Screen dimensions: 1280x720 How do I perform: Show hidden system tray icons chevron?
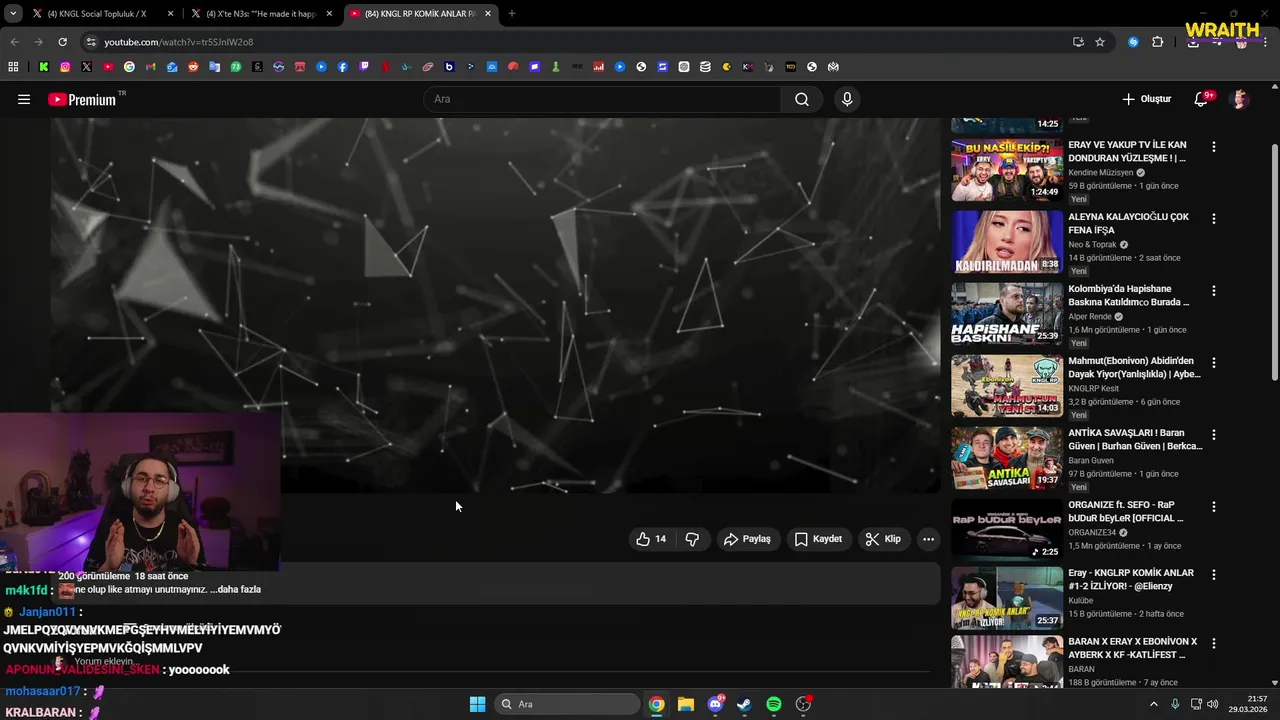[1153, 704]
